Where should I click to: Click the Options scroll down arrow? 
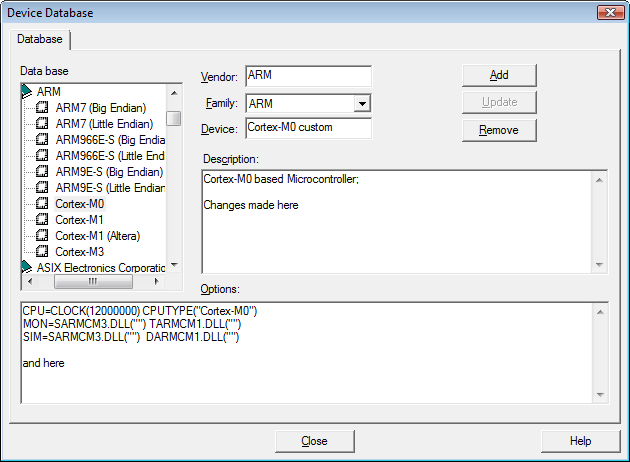click(600, 395)
